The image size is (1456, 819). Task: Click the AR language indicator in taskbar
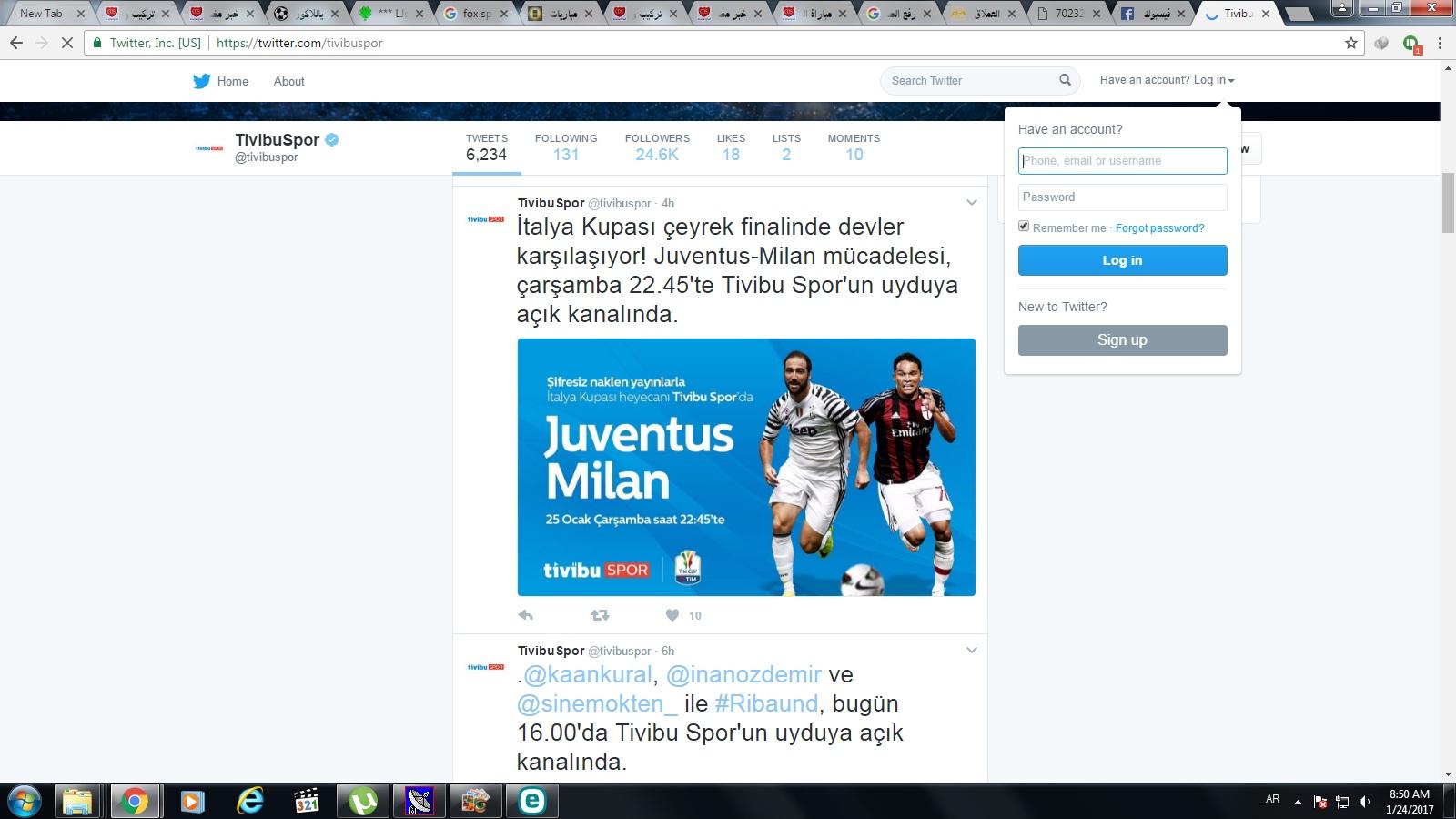[1272, 799]
